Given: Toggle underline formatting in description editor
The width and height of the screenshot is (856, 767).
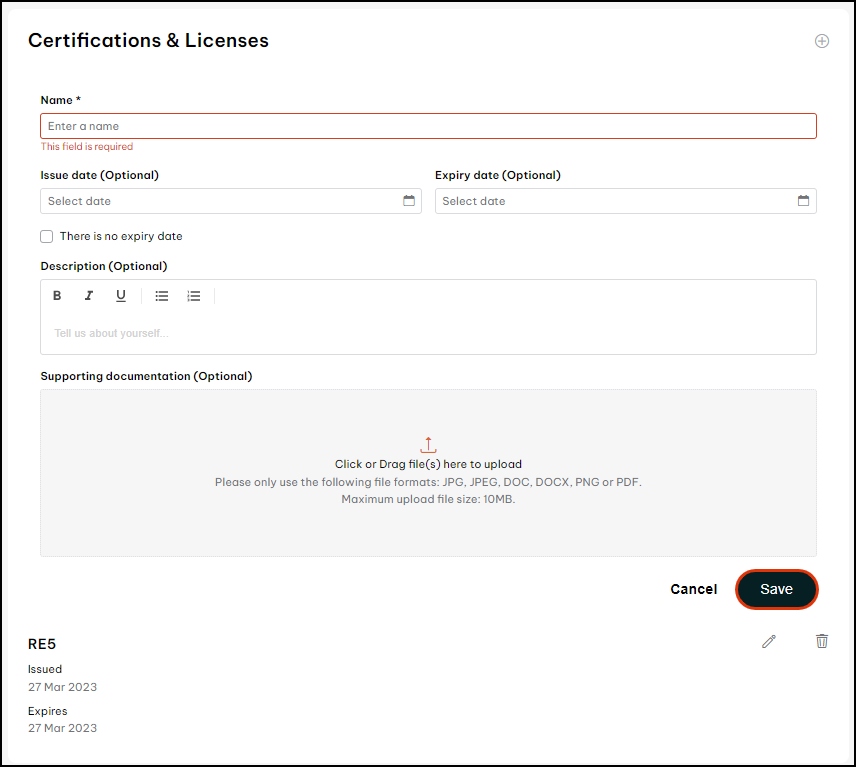Looking at the screenshot, I should tap(121, 296).
